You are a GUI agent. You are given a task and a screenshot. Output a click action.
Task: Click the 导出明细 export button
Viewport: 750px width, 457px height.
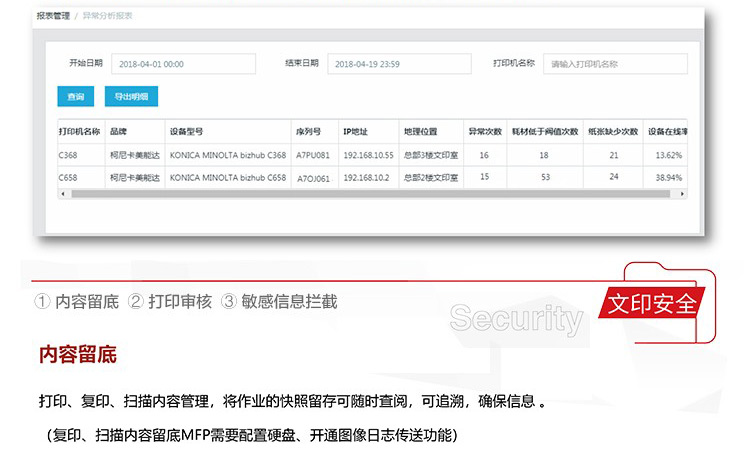tap(131, 97)
